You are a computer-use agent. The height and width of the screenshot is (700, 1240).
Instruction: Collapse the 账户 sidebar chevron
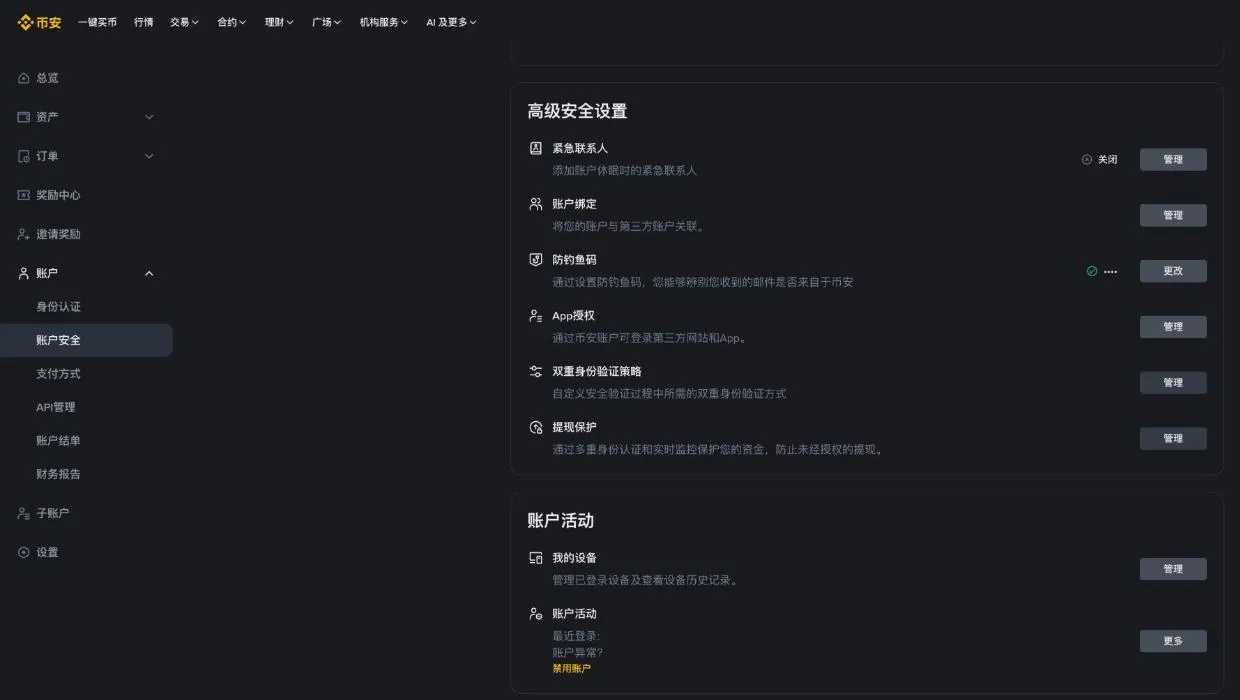(149, 273)
